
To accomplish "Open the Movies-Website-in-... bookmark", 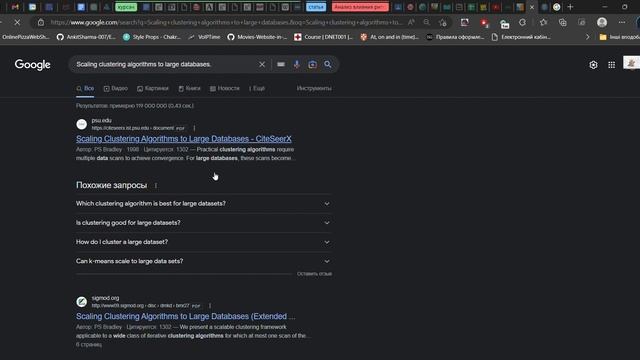I will pos(257,37).
